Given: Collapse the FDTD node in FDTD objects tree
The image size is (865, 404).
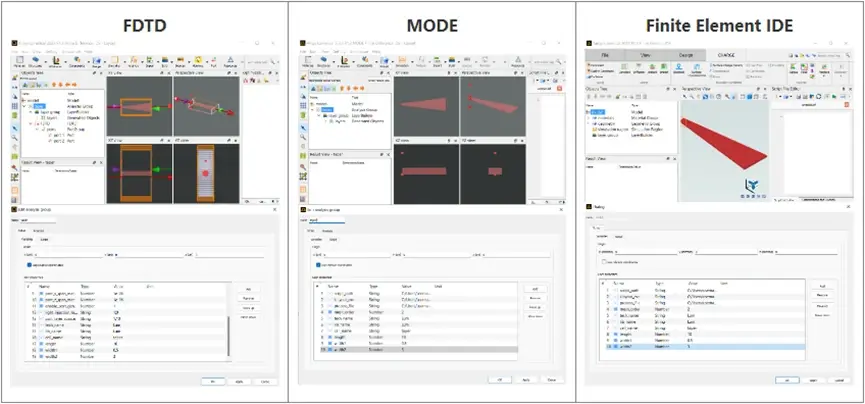Looking at the screenshot, I should pos(30,124).
